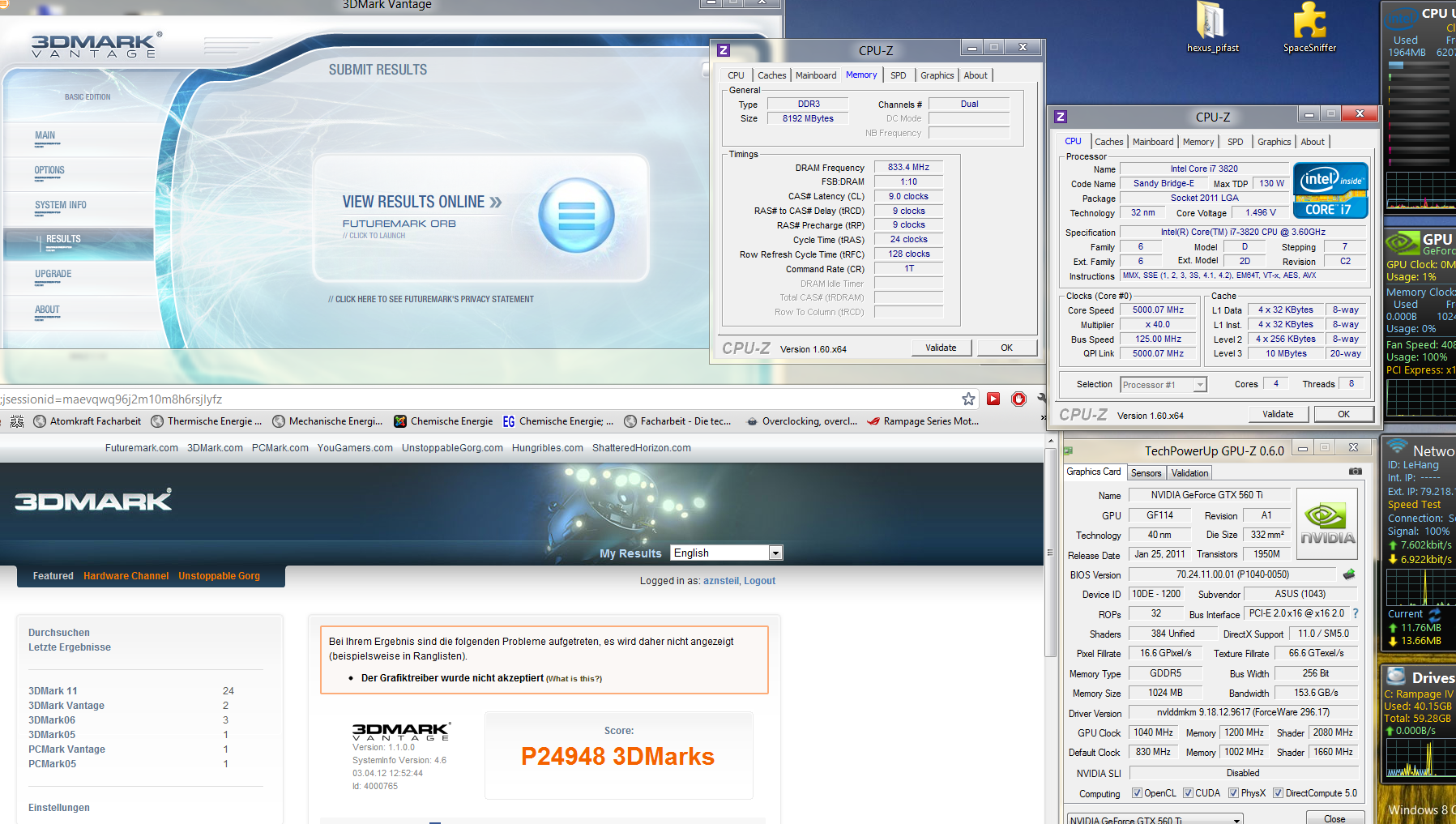Screen dimensions: 1456x824
Task: Click the red play extension icon in browser
Action: pyautogui.click(x=993, y=399)
